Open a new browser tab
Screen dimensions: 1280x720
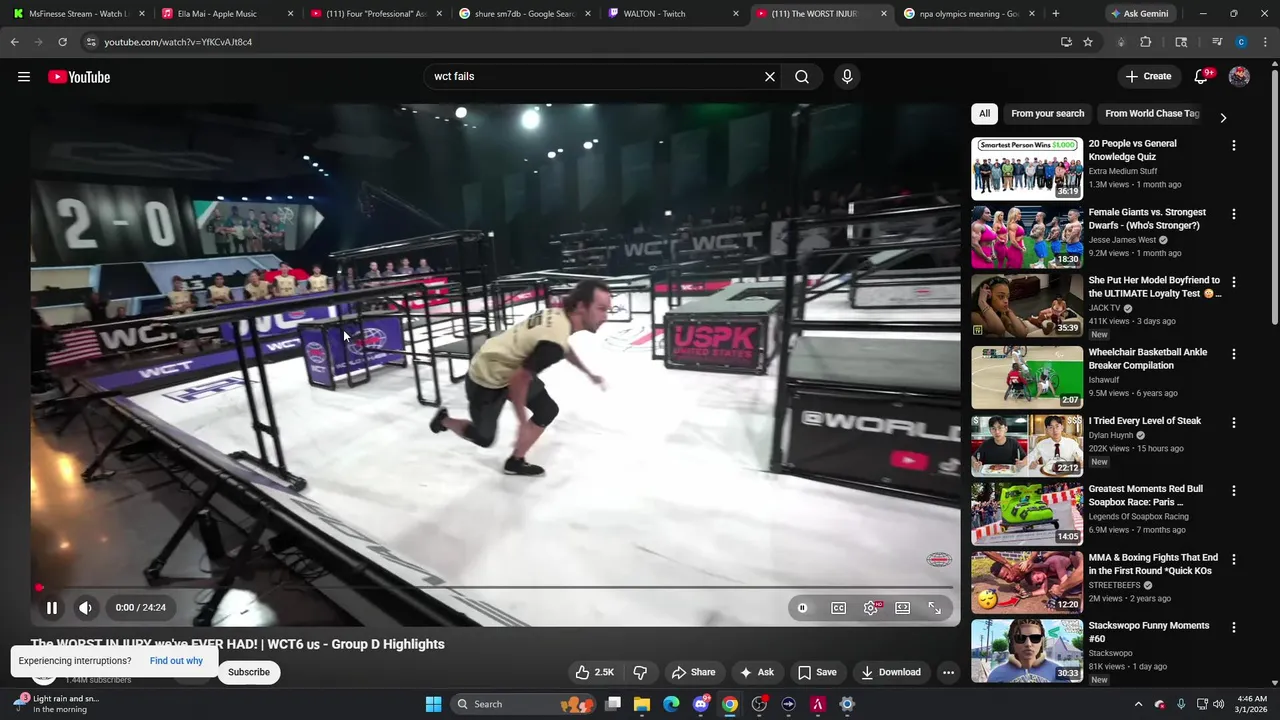coord(1056,14)
